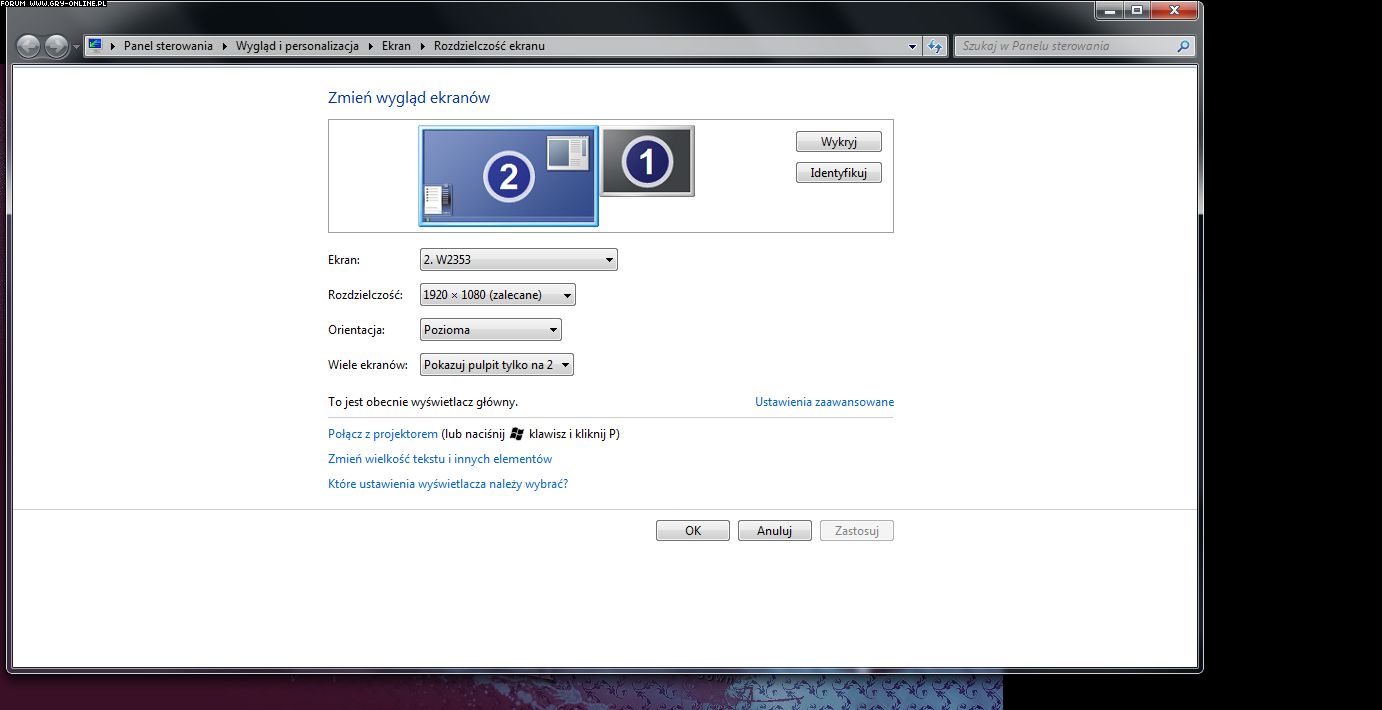1382x710 pixels.
Task: Open the address bar history dropdown
Action: pyautogui.click(x=912, y=46)
